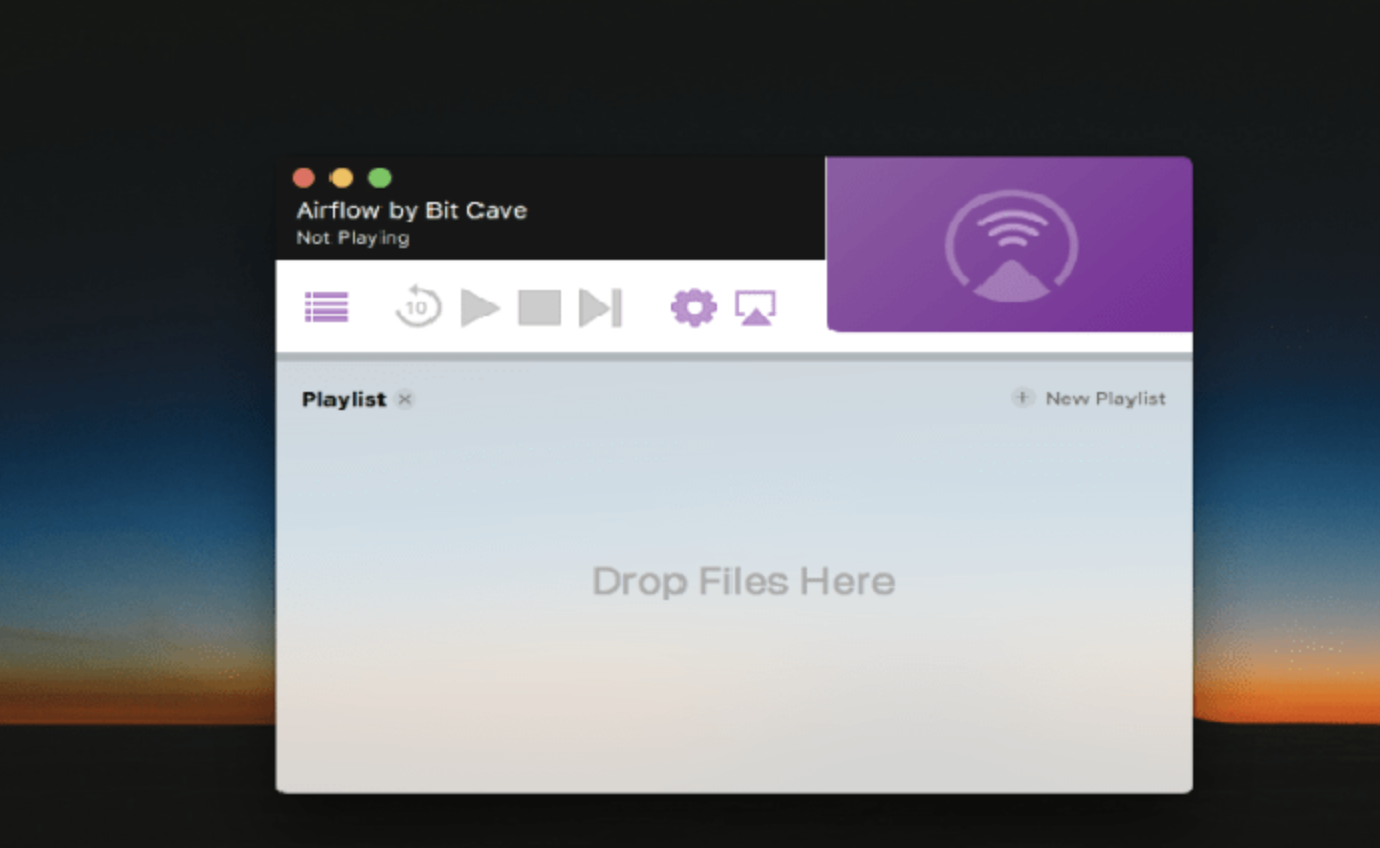Click the Airflow by Bit Cave title

[x=411, y=210]
